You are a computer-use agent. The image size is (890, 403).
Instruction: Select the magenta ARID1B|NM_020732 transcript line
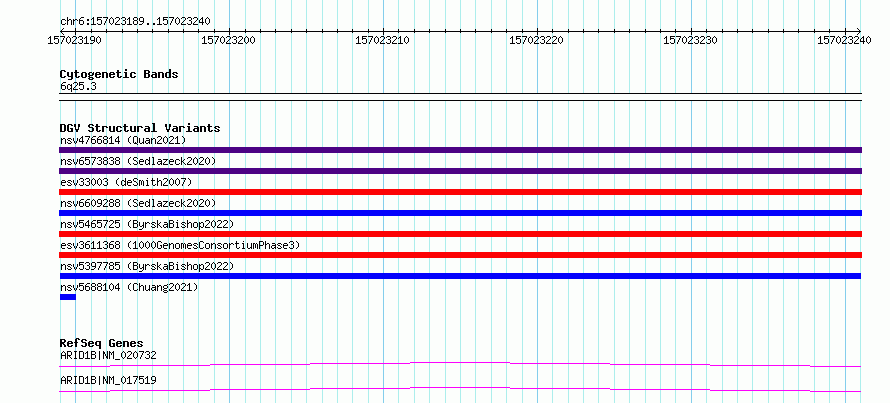coord(460,364)
